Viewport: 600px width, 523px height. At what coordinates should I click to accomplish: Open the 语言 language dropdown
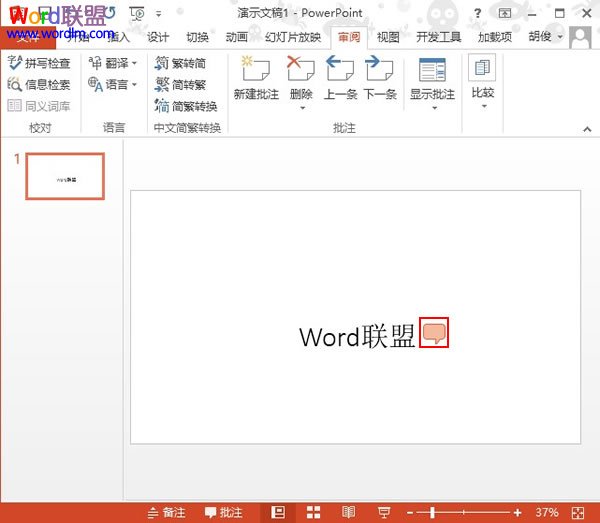[112, 84]
